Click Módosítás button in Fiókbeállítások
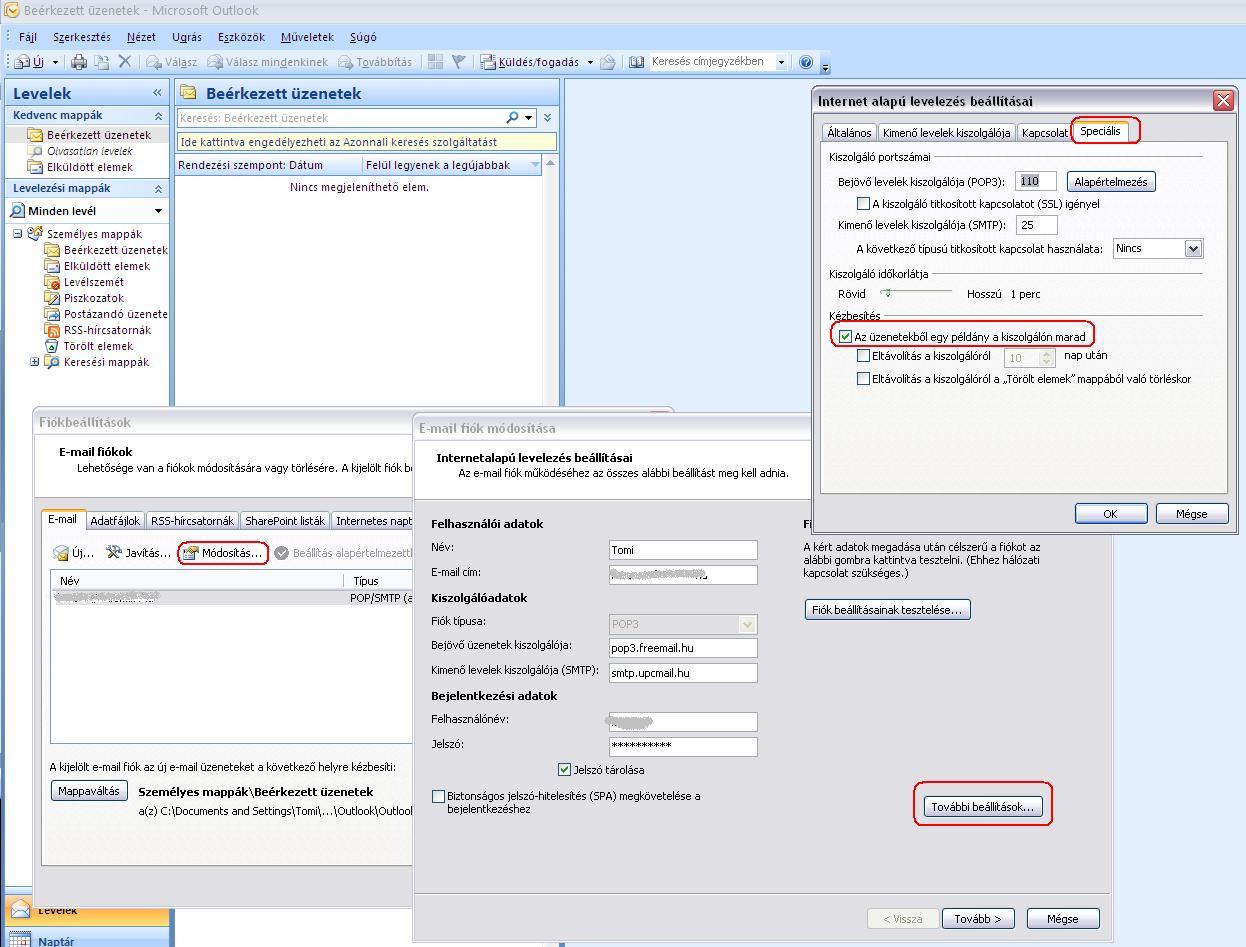 (x=223, y=553)
